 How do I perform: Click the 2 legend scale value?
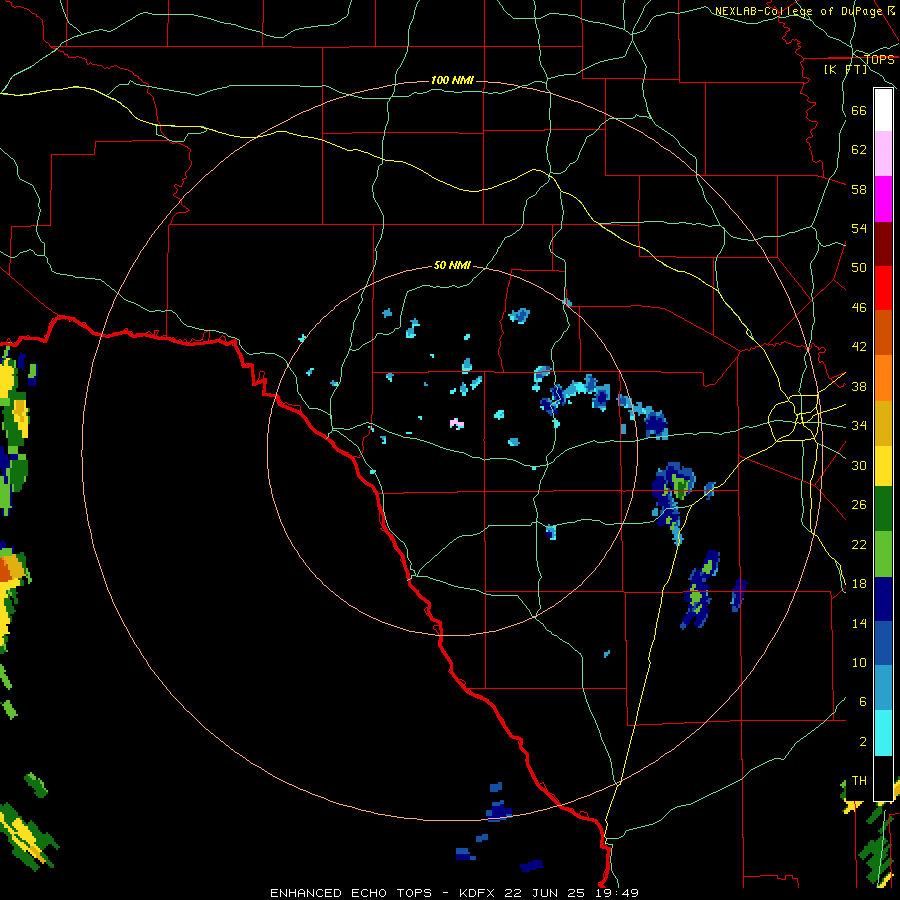pos(863,742)
